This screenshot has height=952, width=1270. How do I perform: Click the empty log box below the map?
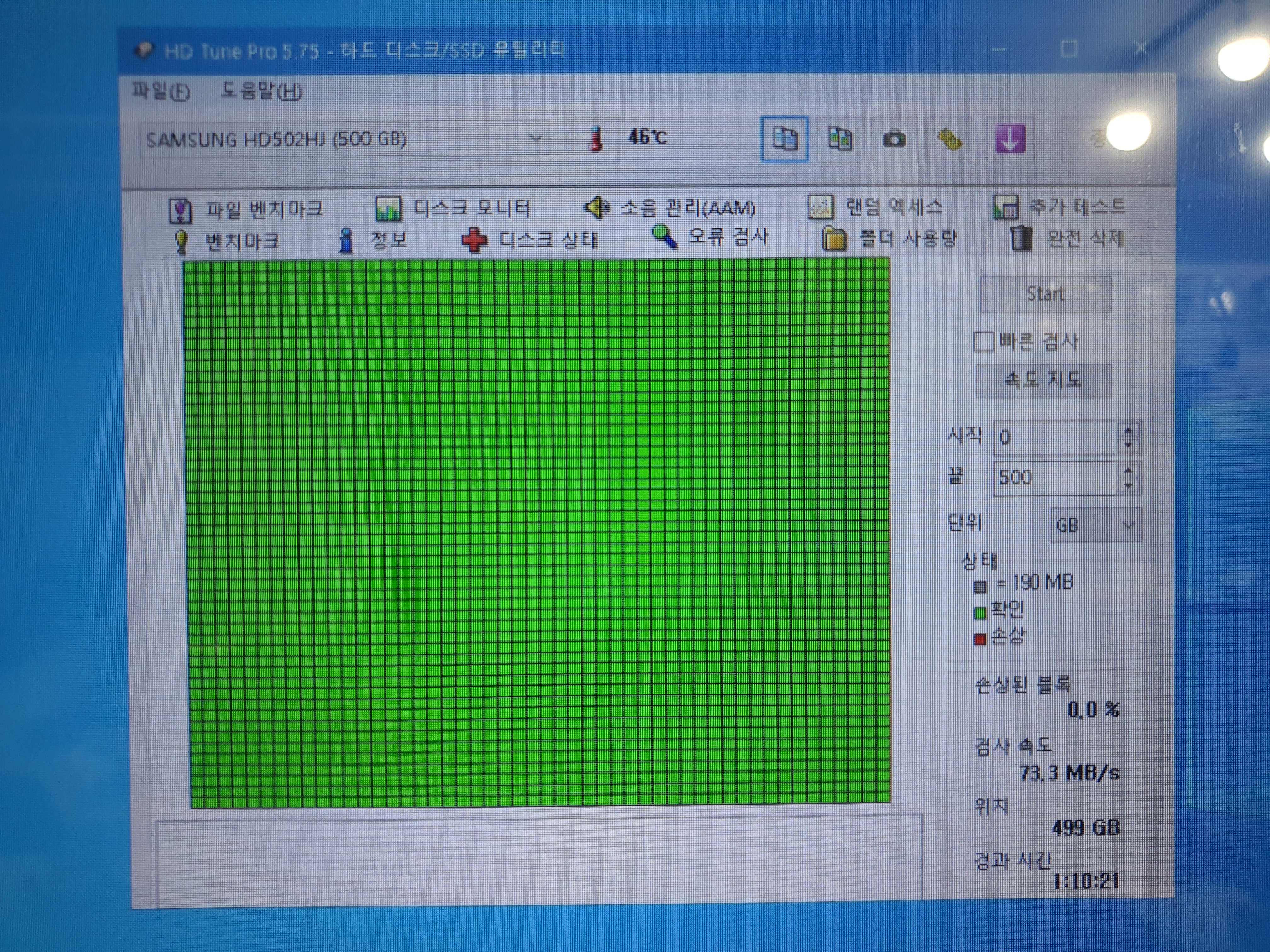pyautogui.click(x=539, y=861)
